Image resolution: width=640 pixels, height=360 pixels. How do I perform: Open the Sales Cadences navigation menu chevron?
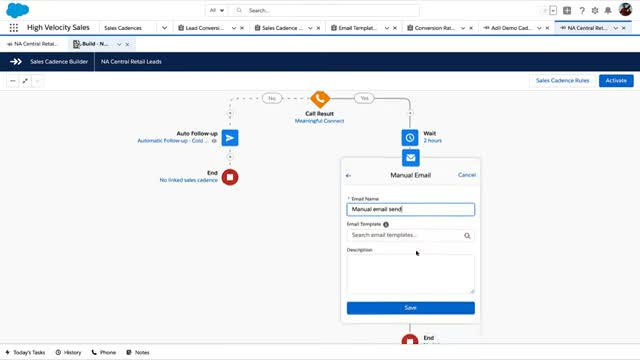tap(164, 28)
